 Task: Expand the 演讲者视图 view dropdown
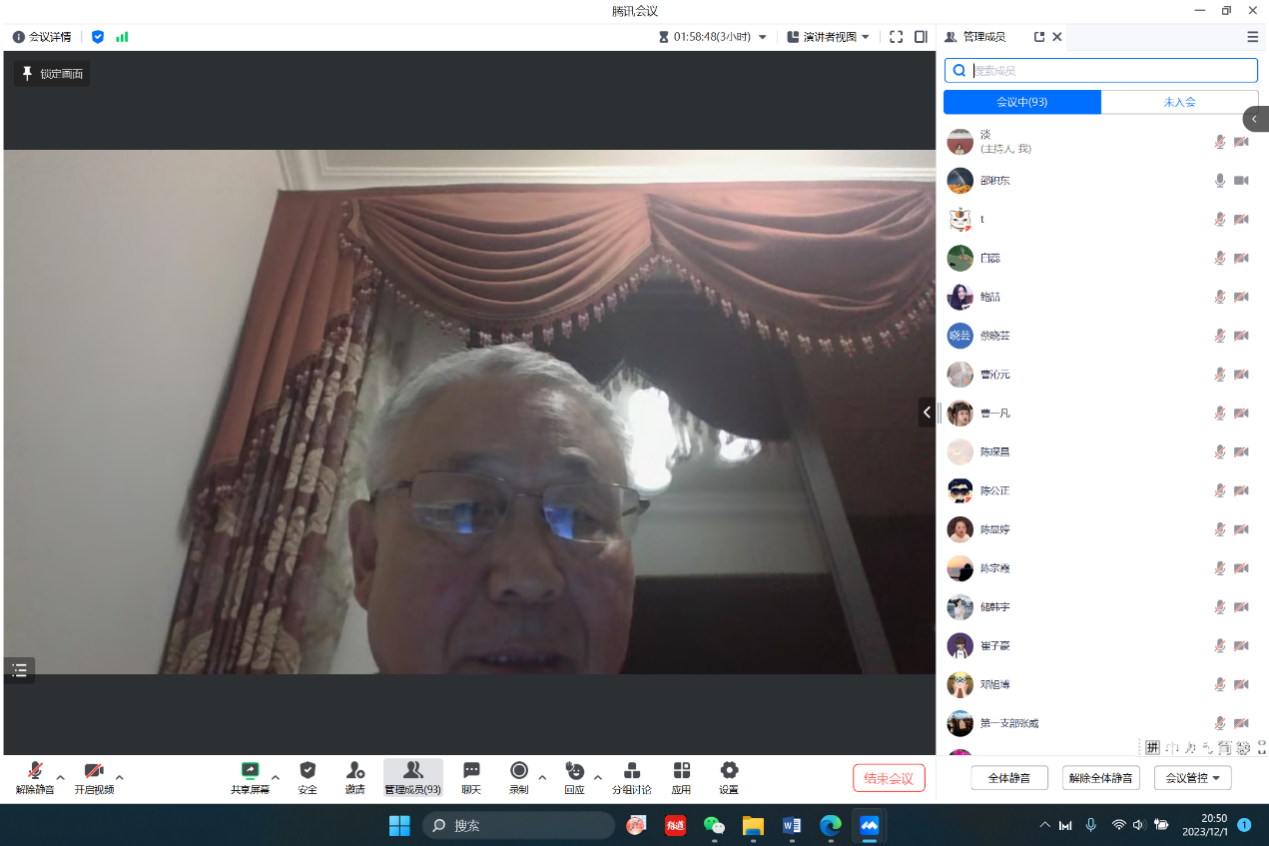pyautogui.click(x=828, y=37)
